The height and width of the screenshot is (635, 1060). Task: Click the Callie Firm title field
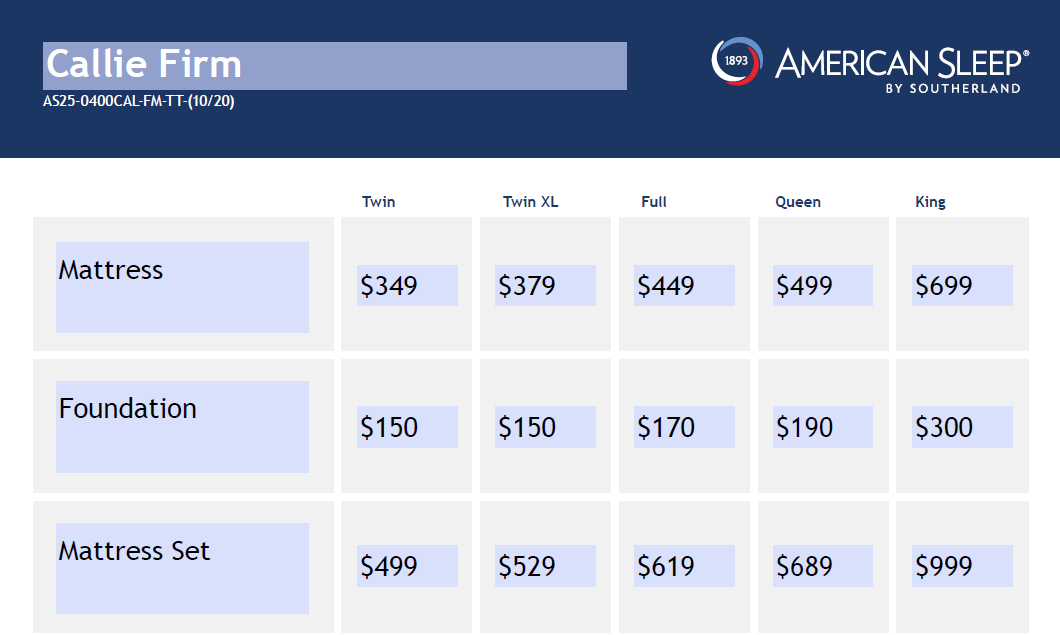pos(335,66)
